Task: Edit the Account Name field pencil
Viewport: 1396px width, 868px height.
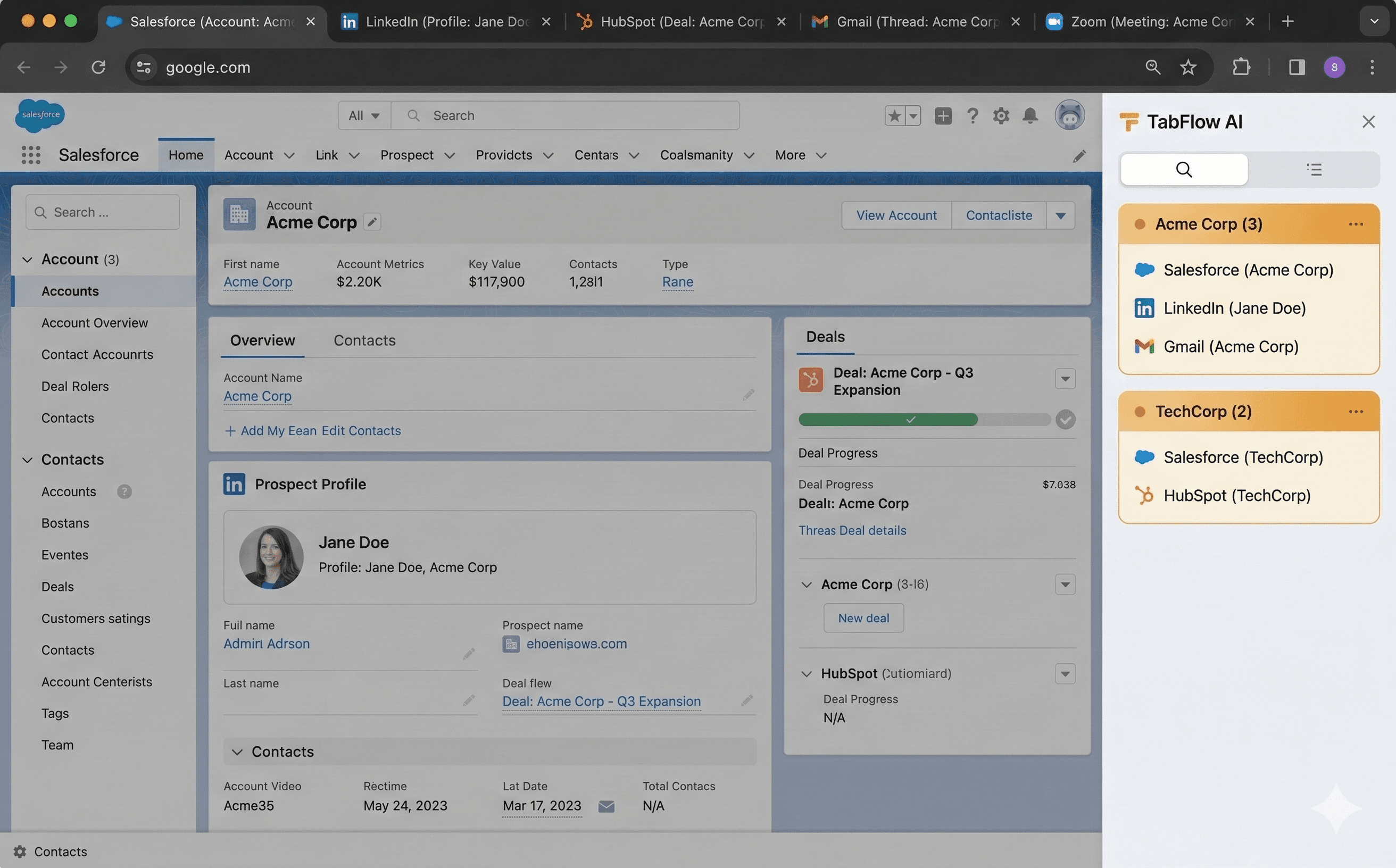Action: coord(748,395)
